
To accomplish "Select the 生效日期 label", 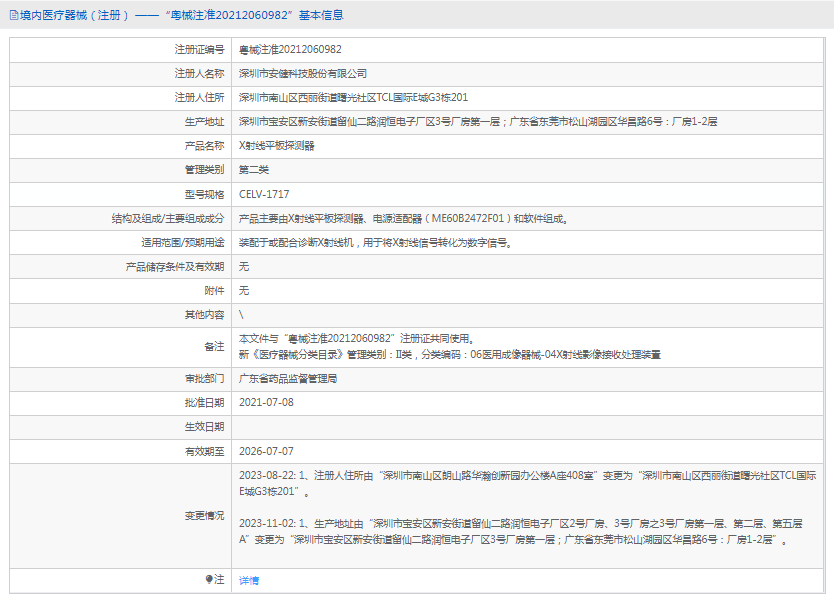I will pyautogui.click(x=204, y=427).
